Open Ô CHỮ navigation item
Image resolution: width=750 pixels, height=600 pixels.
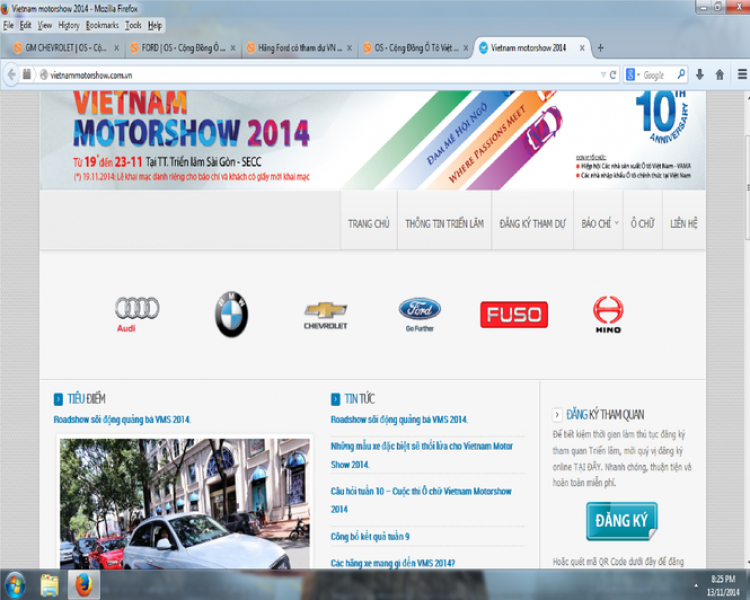tap(642, 223)
